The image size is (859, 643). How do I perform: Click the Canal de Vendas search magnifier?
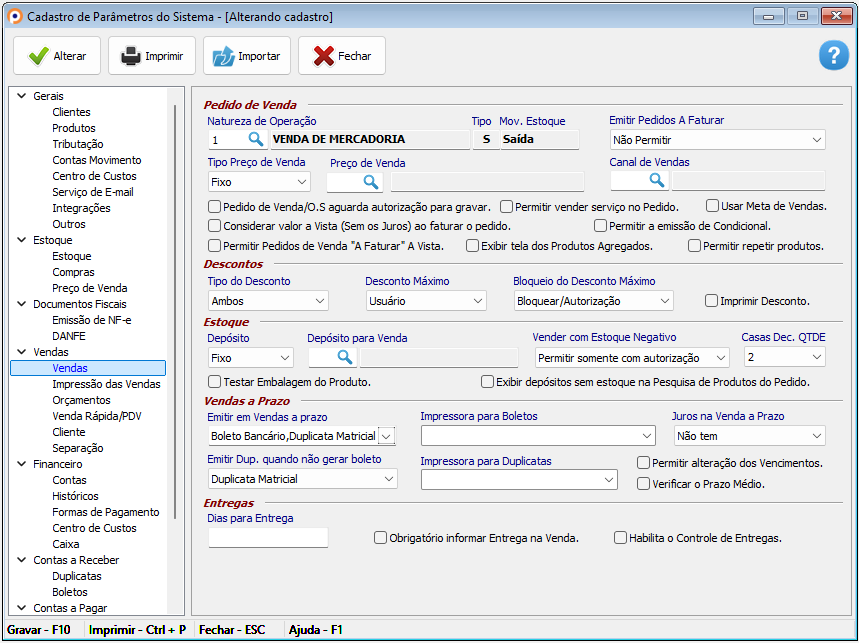click(x=656, y=180)
